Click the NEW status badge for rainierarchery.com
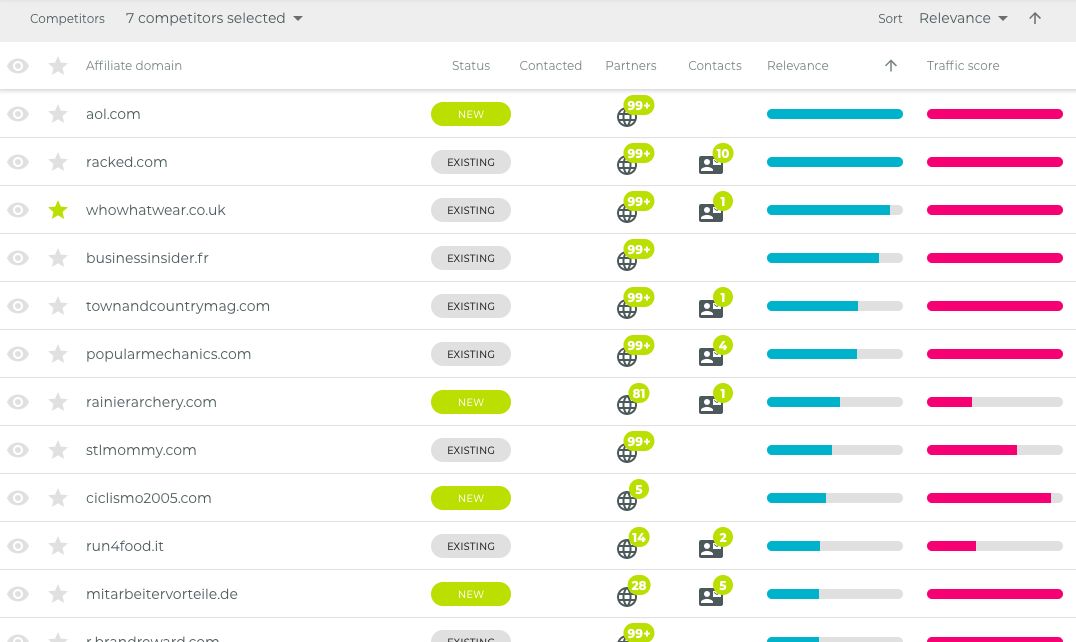 point(471,402)
